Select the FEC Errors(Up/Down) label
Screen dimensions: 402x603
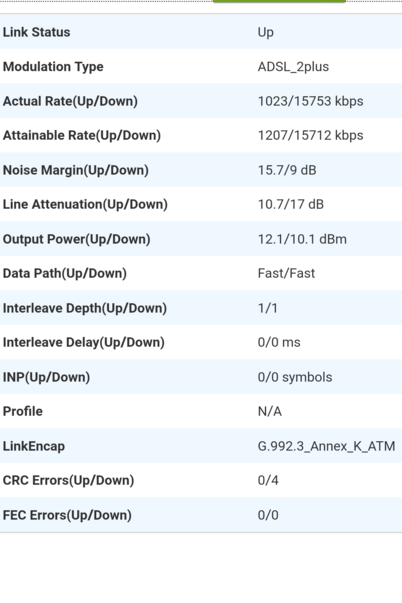(x=67, y=515)
